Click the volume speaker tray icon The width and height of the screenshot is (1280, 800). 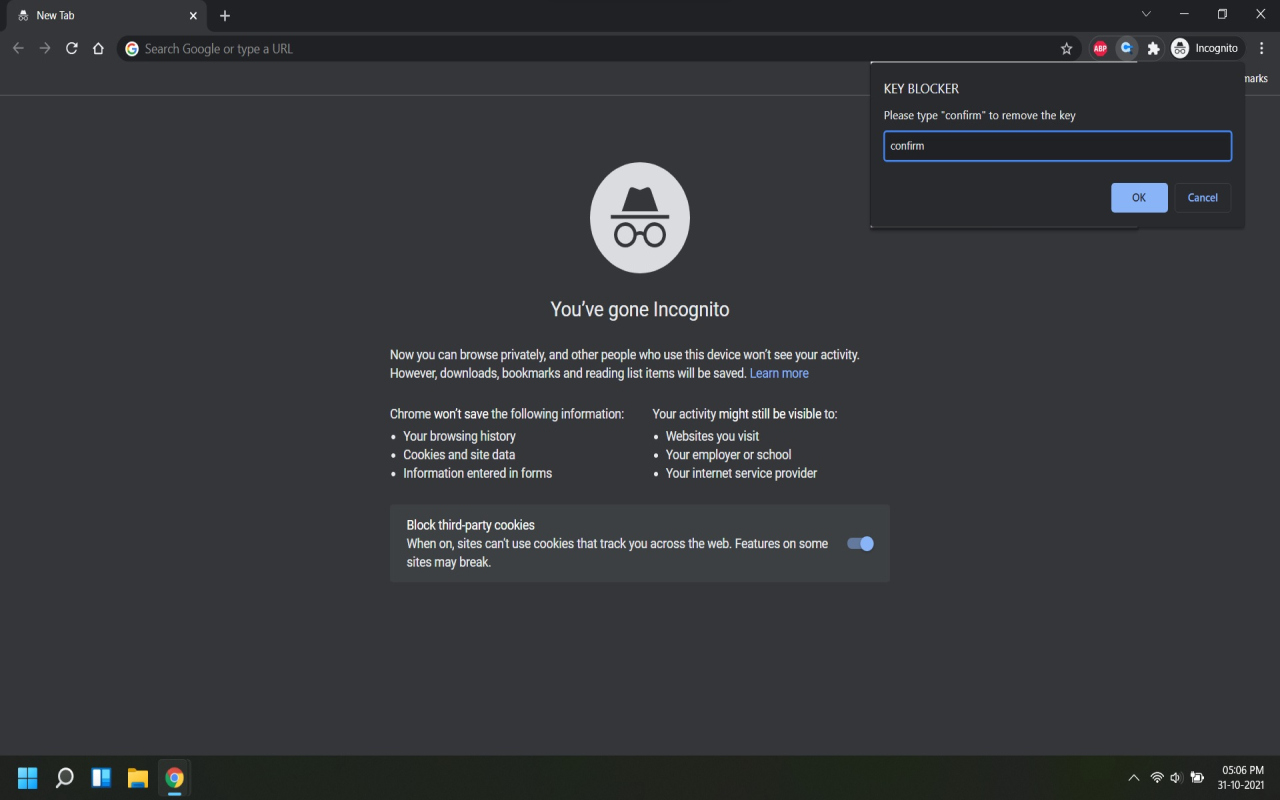[1176, 778]
